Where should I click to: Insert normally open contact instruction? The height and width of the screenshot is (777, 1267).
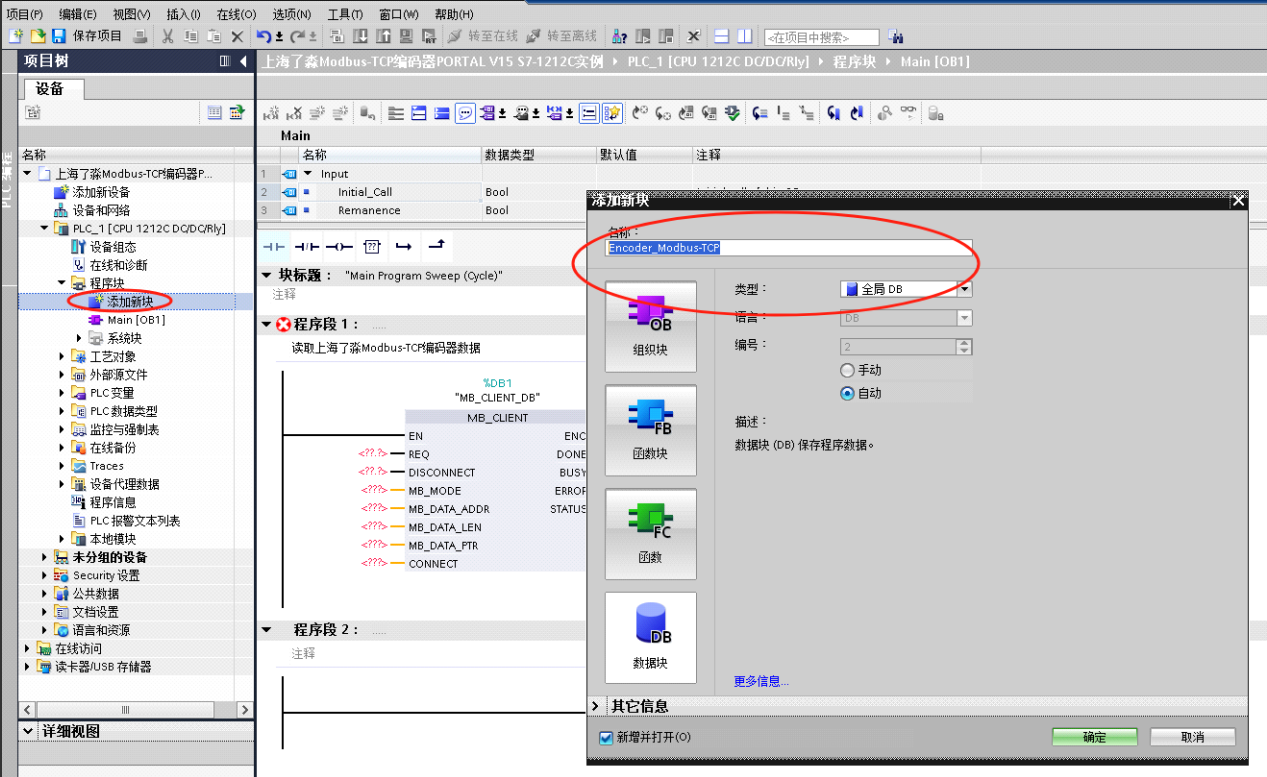273,246
